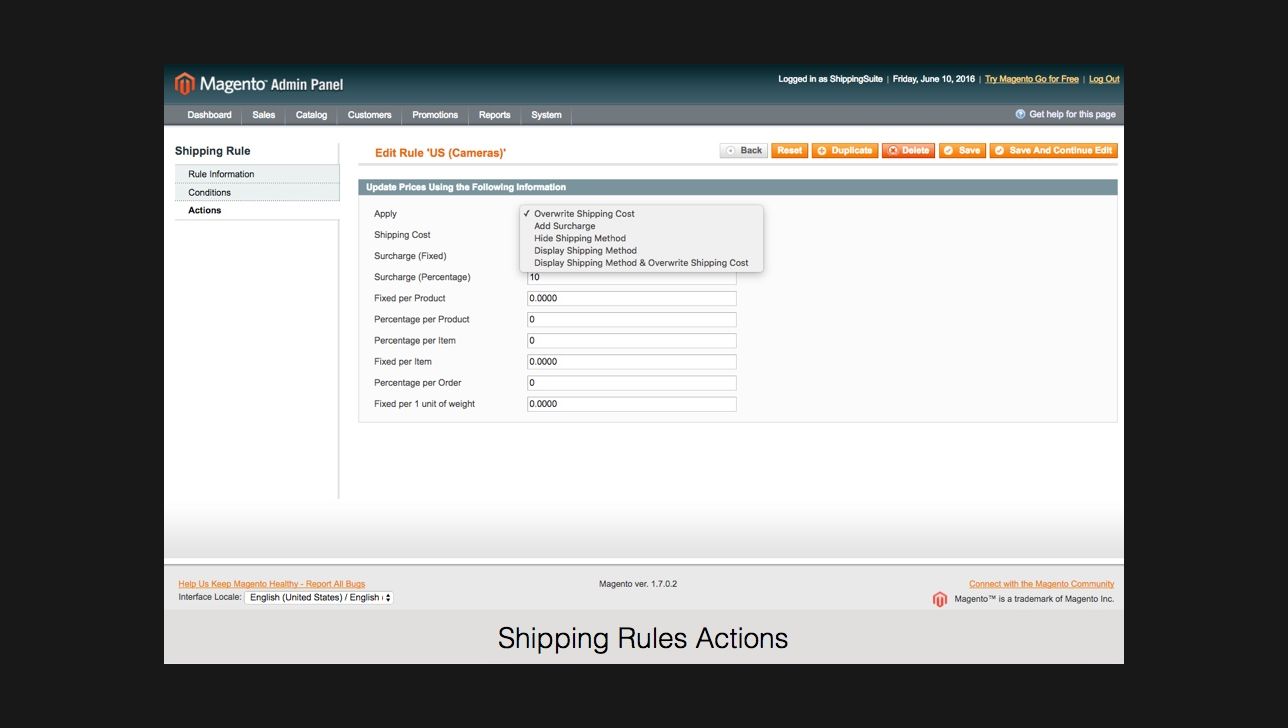Click Fixed per Product input field
Image resolution: width=1288 pixels, height=728 pixels.
click(631, 299)
